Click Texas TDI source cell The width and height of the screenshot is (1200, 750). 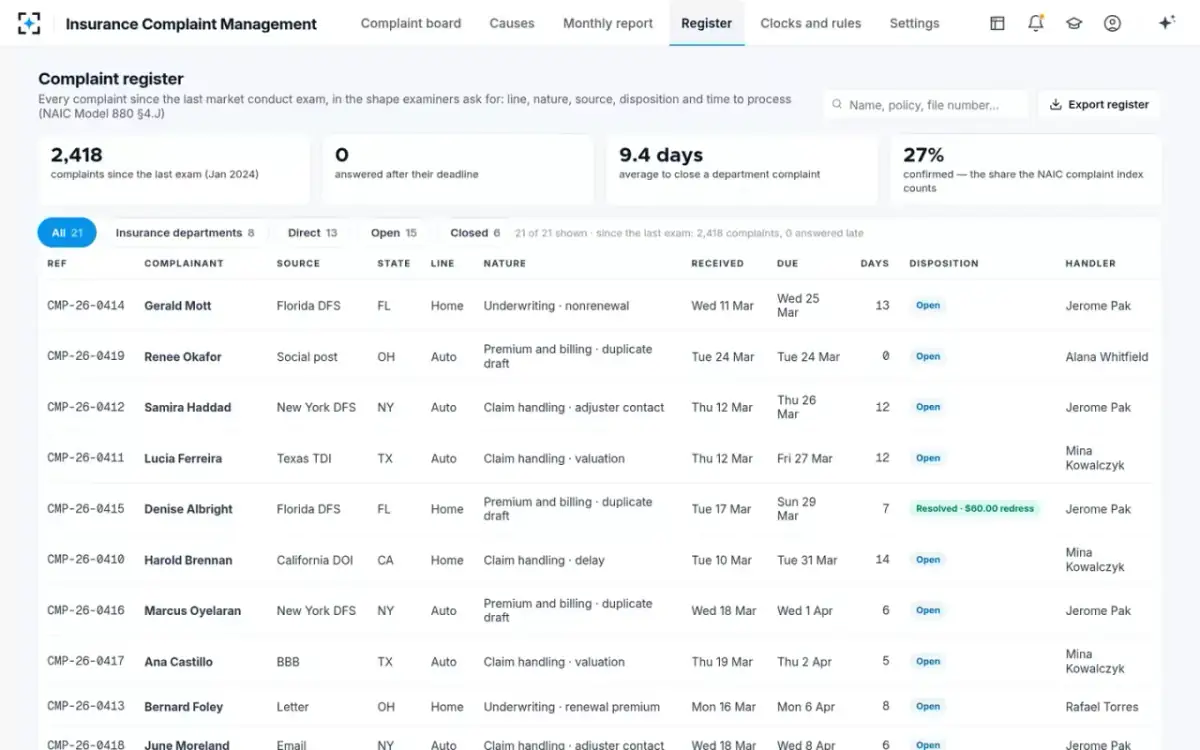coord(305,459)
